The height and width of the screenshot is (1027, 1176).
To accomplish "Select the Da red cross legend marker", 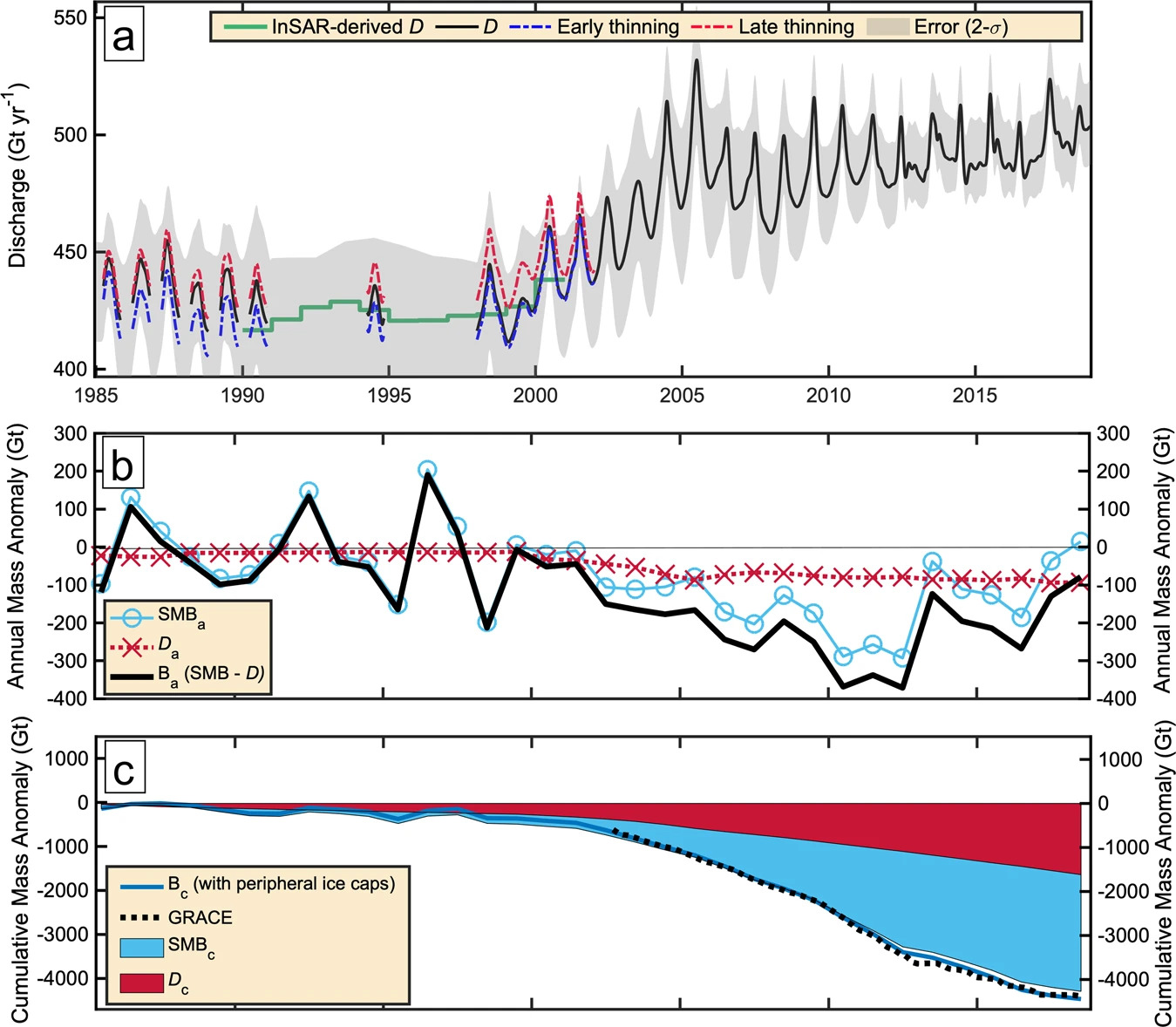I will 131,647.
